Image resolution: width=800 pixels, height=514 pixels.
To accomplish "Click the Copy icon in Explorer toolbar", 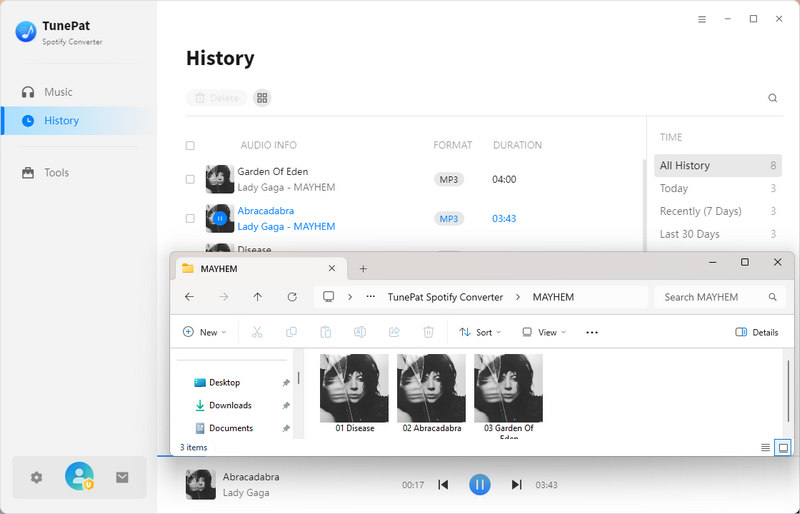I will [x=291, y=332].
